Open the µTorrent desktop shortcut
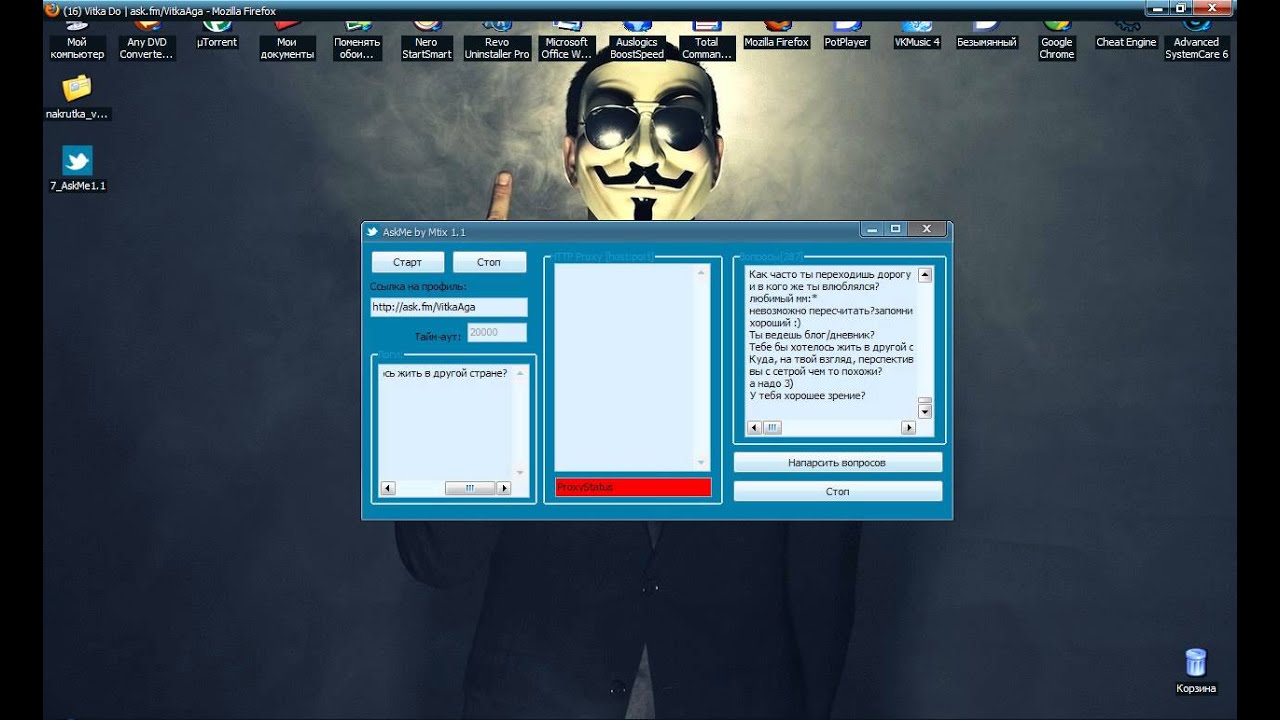This screenshot has height=720, width=1280. [x=217, y=34]
